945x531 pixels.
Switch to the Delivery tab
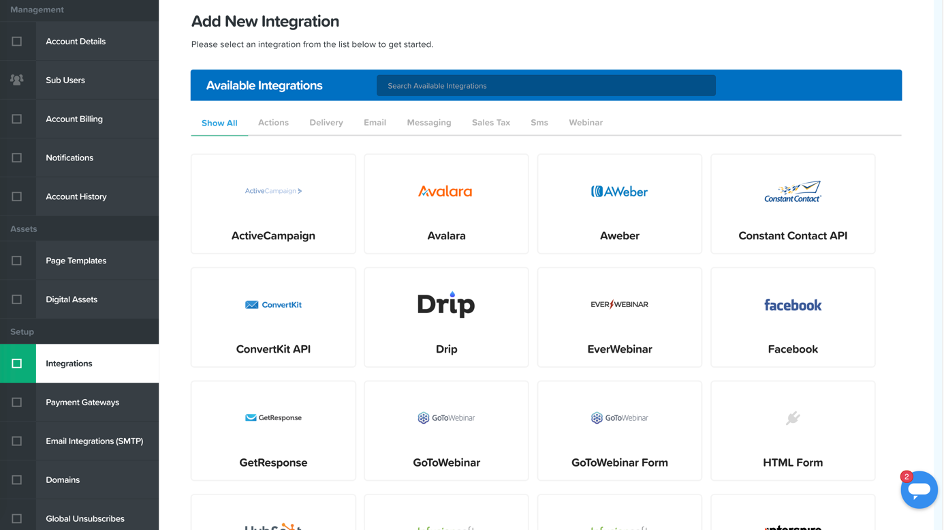pyautogui.click(x=326, y=122)
